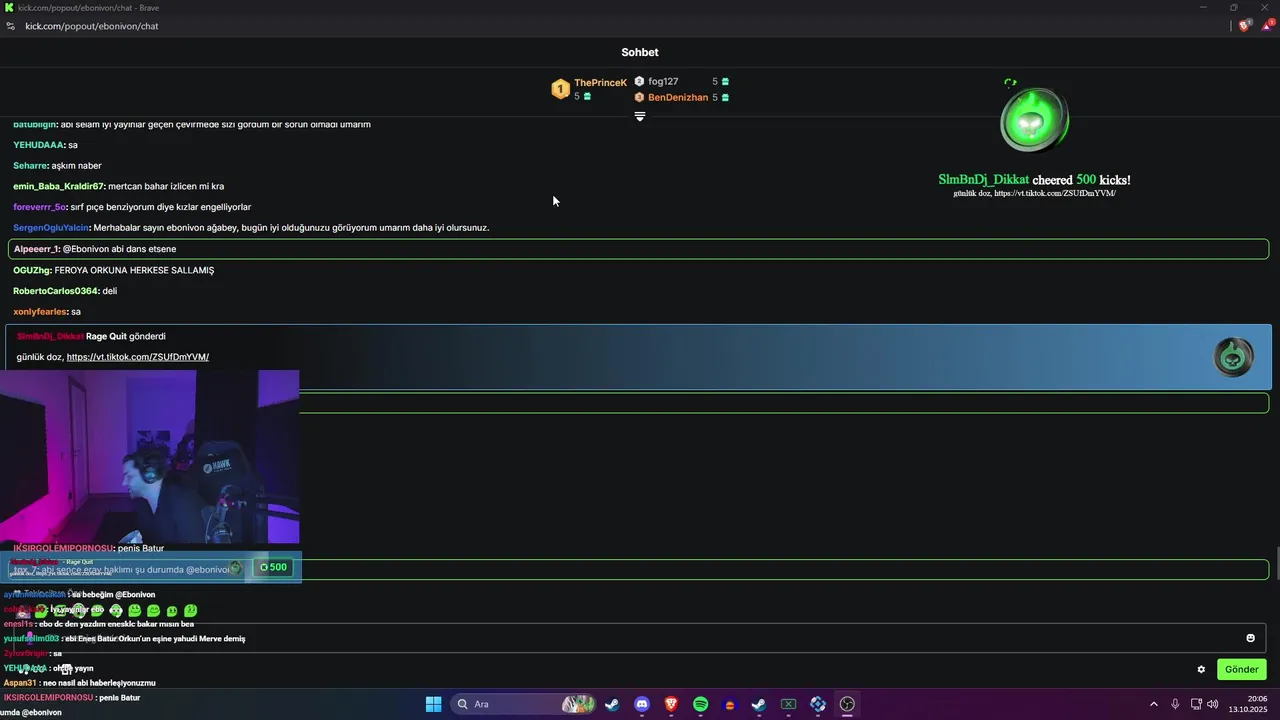Click the gift icon next to fog127's score
This screenshot has width=1280, height=720.
pyautogui.click(x=725, y=81)
